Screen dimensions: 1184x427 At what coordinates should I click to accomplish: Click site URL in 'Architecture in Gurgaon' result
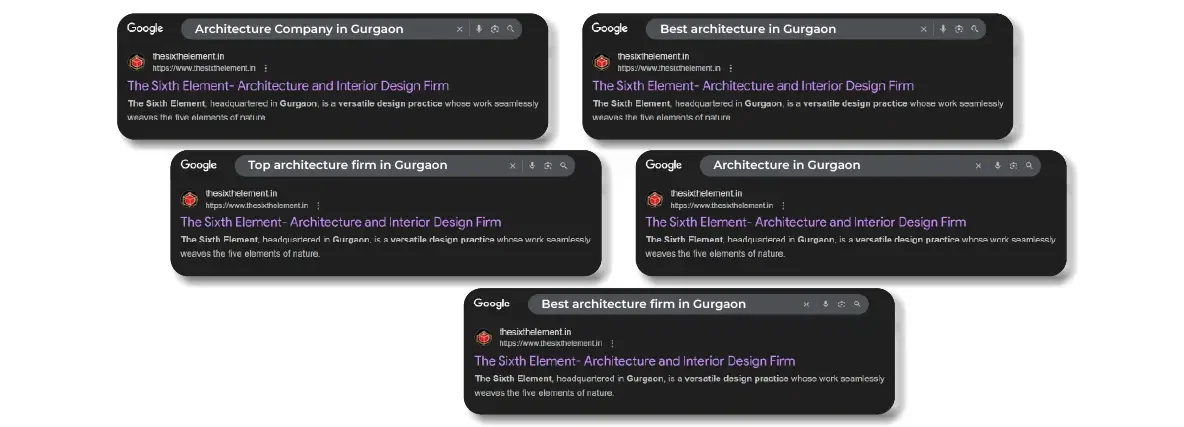pyautogui.click(x=722, y=206)
